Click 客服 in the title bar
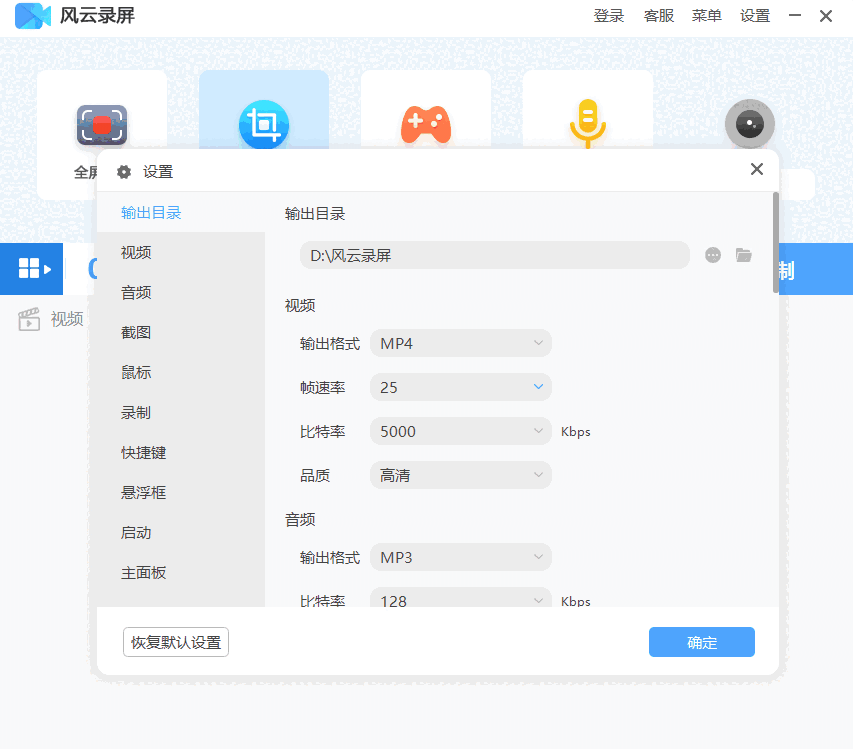The height and width of the screenshot is (749, 853). 659,16
